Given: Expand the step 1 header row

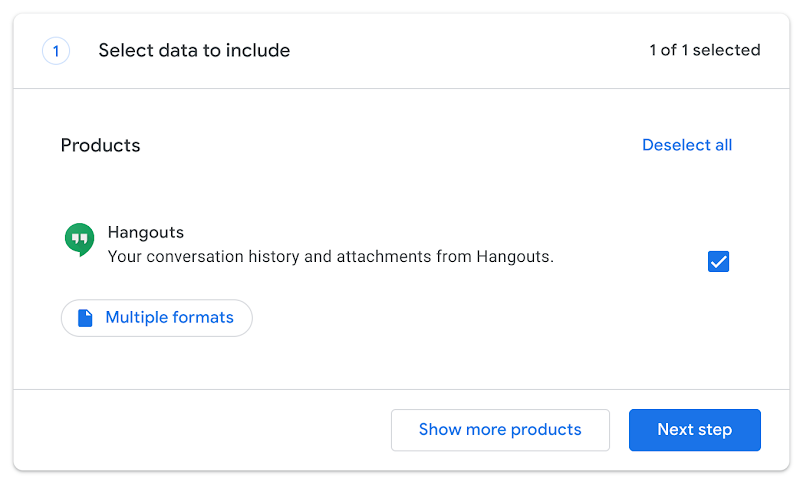Looking at the screenshot, I should pos(400,50).
